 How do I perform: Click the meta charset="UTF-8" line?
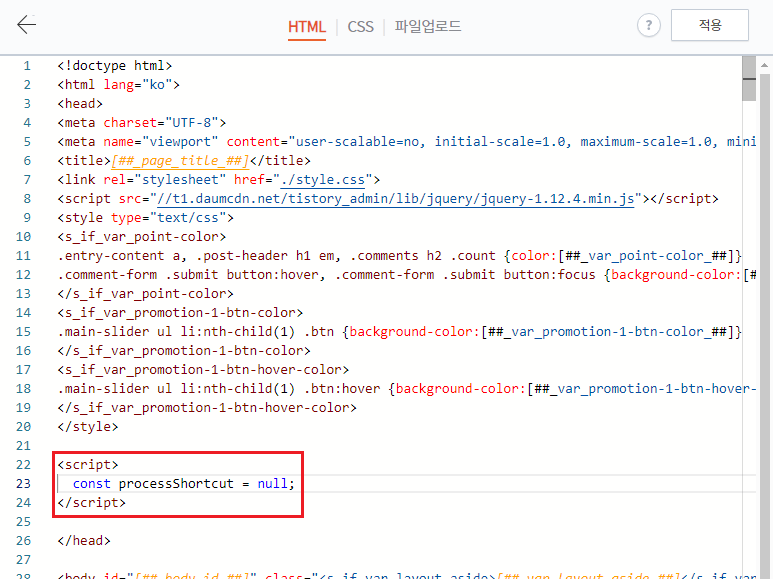pos(141,123)
